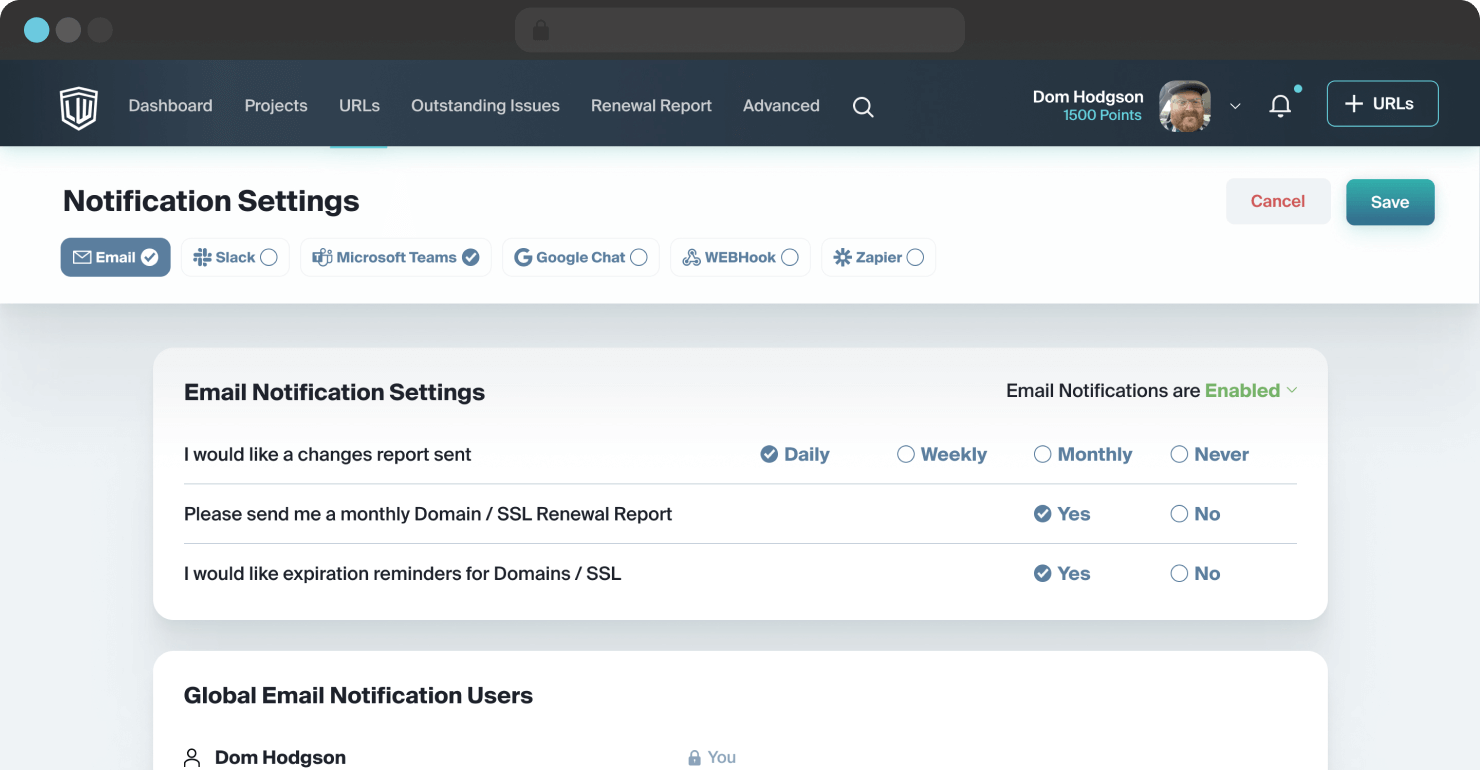Image resolution: width=1480 pixels, height=770 pixels.
Task: Select Weekly changes report
Action: (x=942, y=454)
